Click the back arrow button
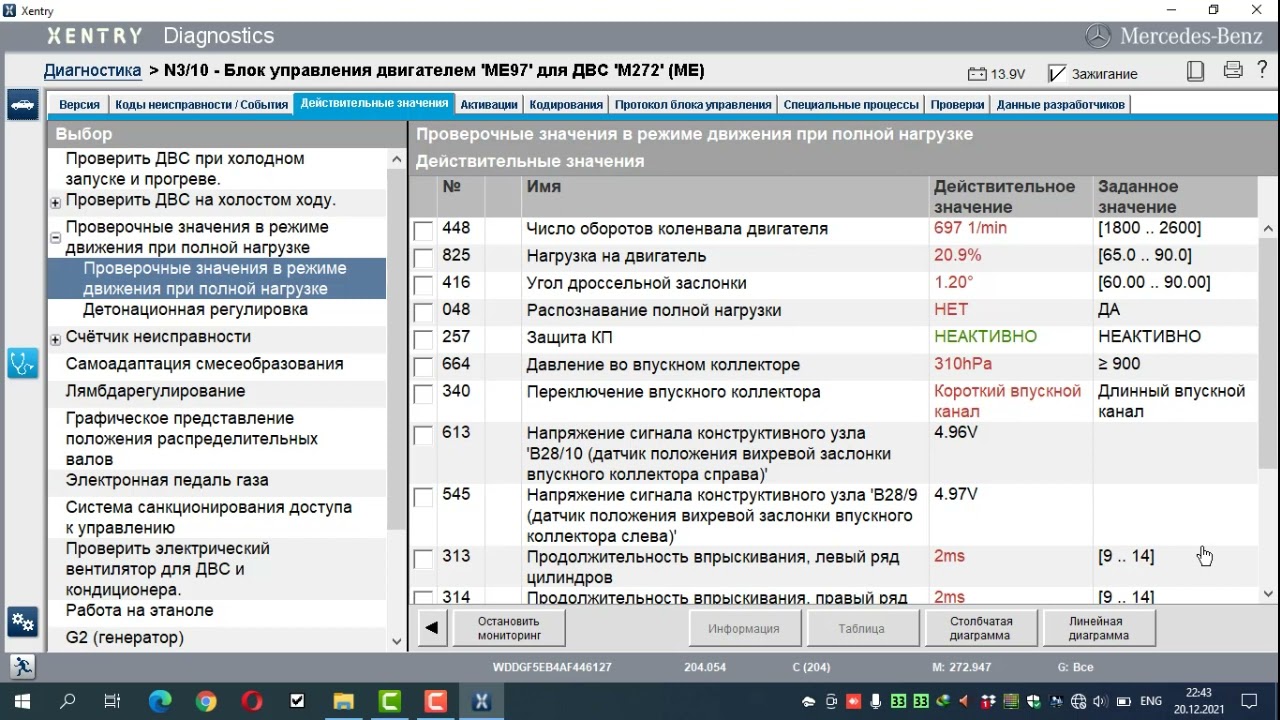The height and width of the screenshot is (720, 1280). pos(431,628)
